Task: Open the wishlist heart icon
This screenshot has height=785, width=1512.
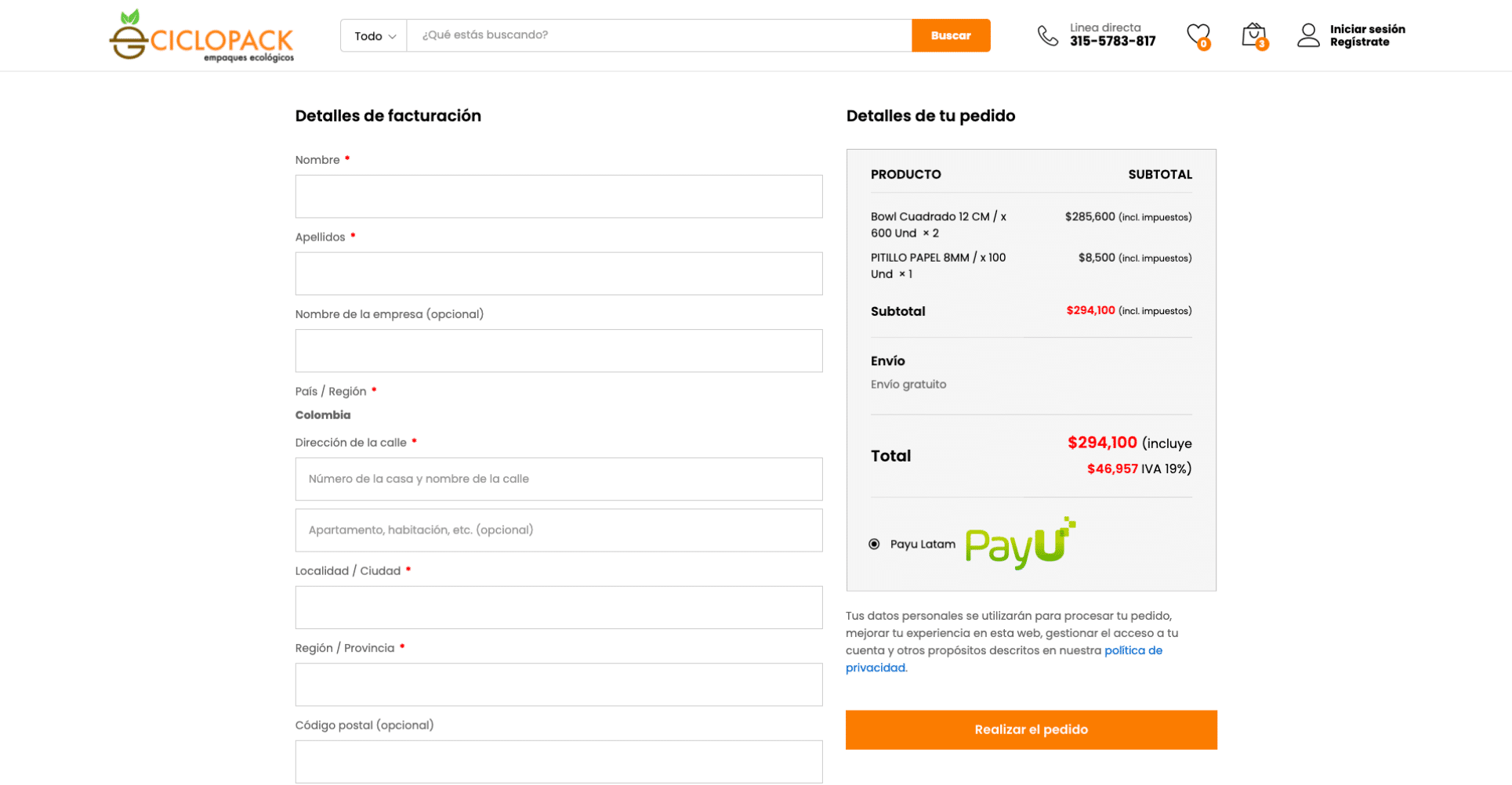Action: click(1198, 35)
